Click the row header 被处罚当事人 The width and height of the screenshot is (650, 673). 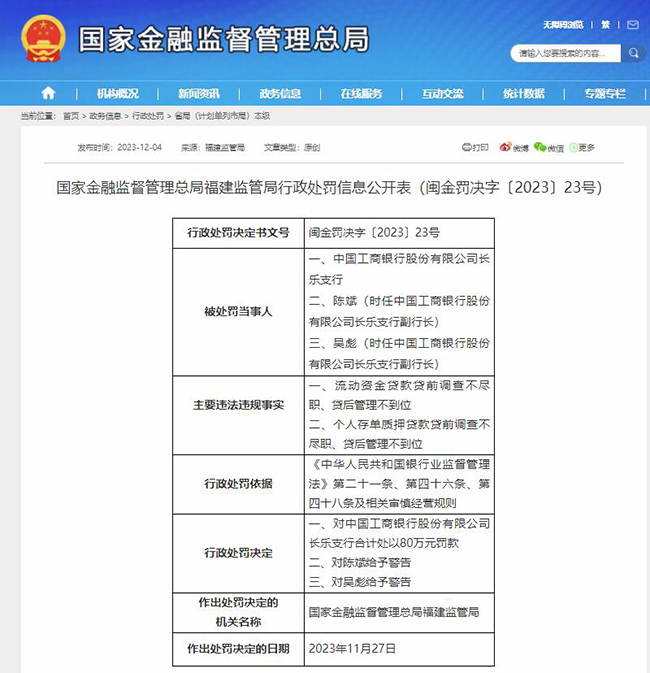[x=238, y=311]
